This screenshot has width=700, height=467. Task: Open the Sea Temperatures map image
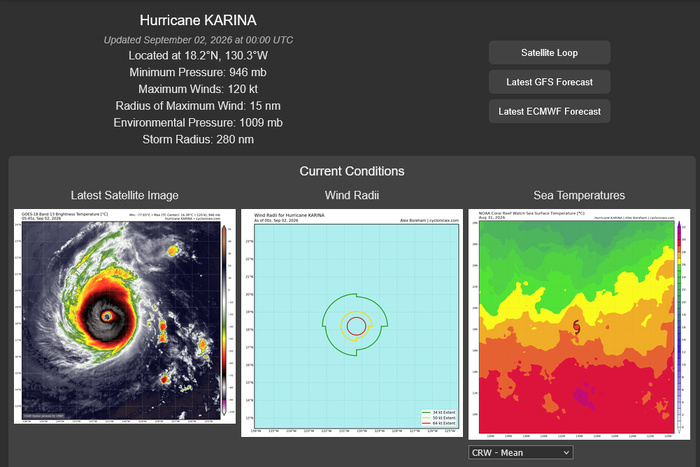579,324
